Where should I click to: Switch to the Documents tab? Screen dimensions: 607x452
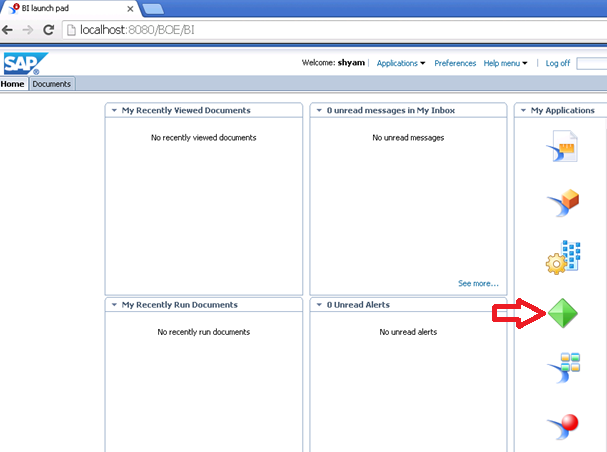click(x=52, y=84)
